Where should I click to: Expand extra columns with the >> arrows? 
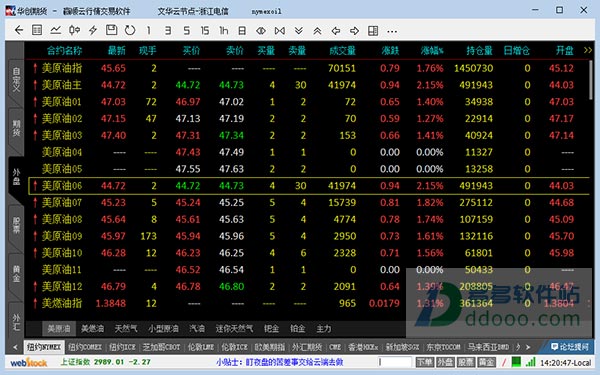(588, 51)
